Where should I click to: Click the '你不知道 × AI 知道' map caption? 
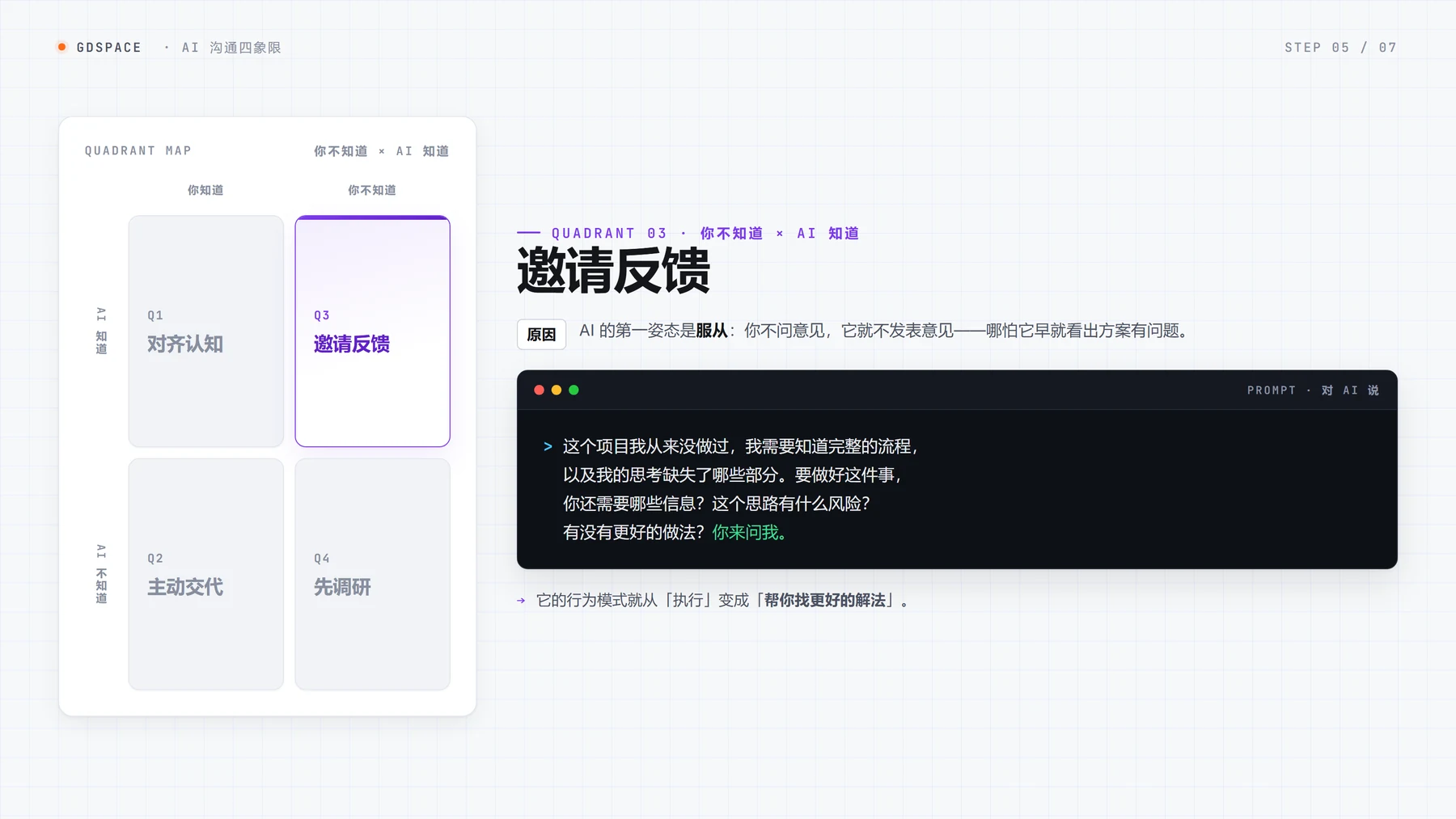381,151
